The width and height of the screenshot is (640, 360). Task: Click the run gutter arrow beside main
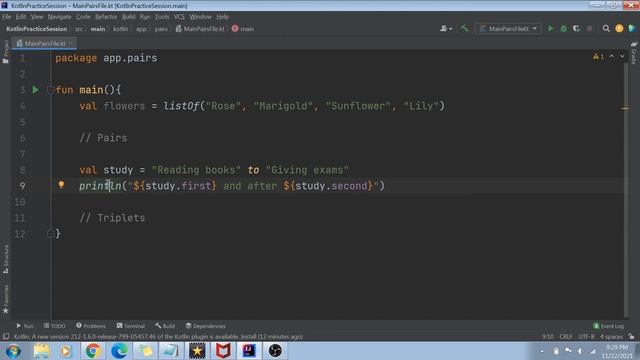tap(36, 90)
